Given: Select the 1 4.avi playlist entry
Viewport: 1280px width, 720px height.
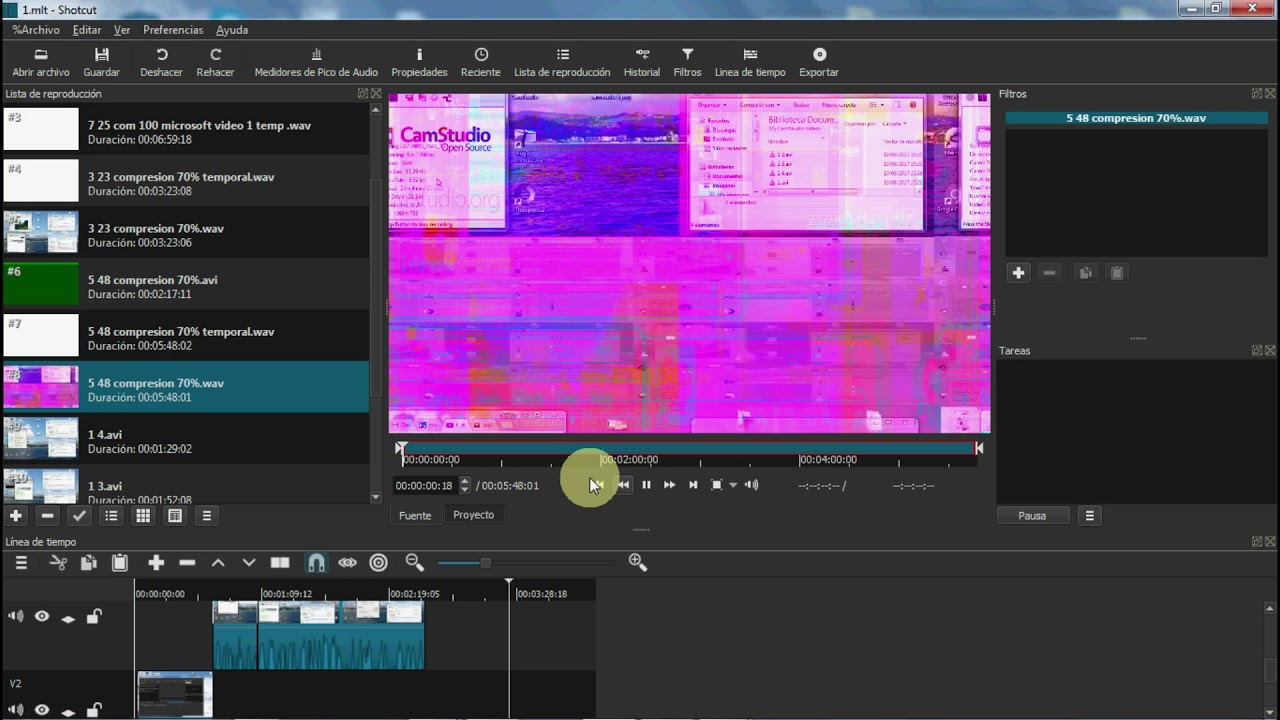Looking at the screenshot, I should [186, 439].
